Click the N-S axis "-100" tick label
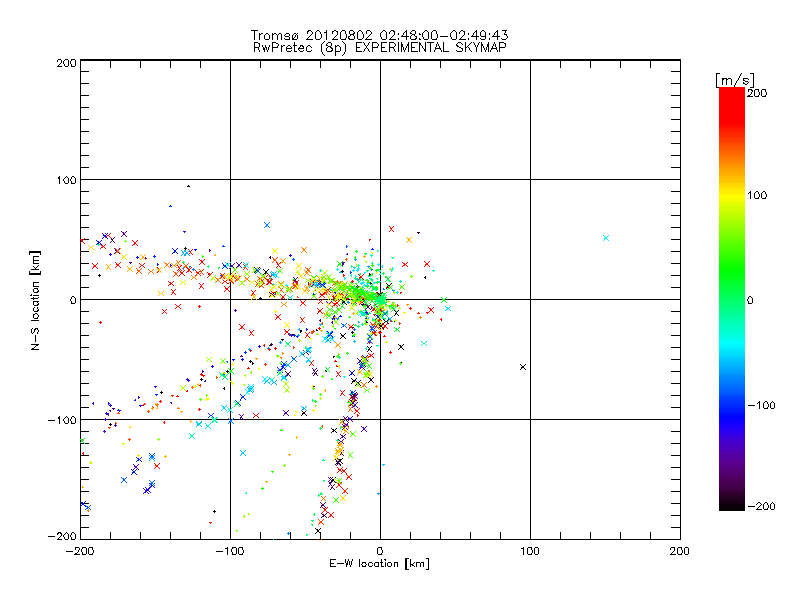This screenshot has height=600, width=800. pos(62,420)
